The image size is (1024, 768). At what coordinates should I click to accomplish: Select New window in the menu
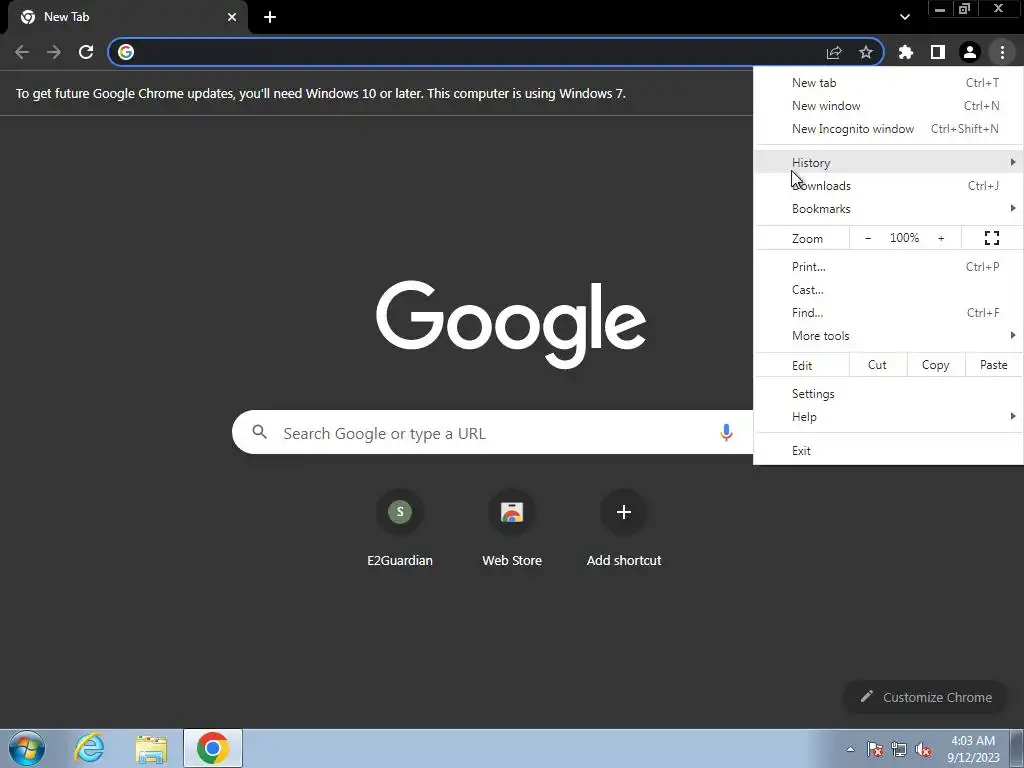coord(888,106)
